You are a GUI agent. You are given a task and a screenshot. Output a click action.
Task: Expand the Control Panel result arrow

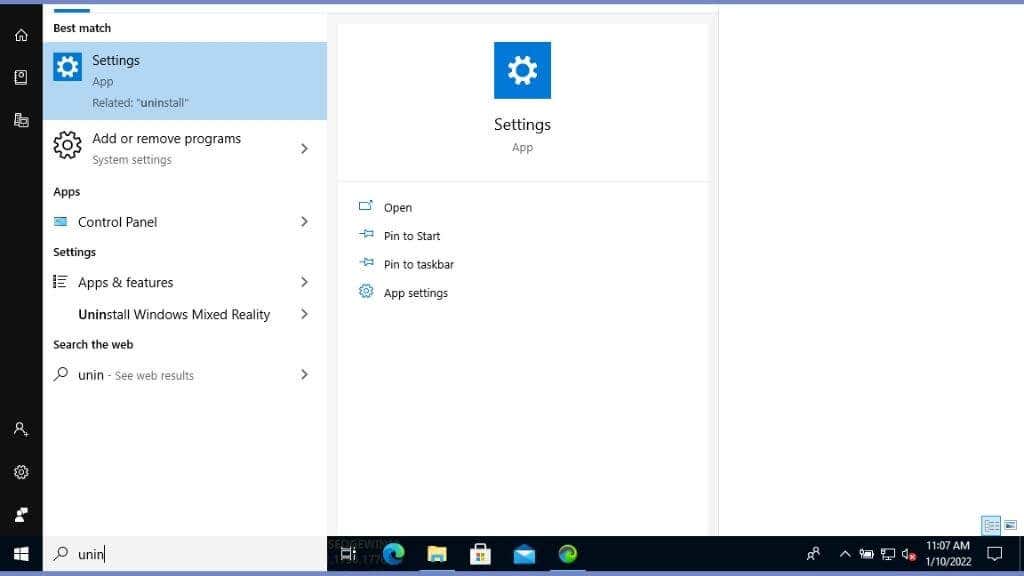(x=304, y=222)
